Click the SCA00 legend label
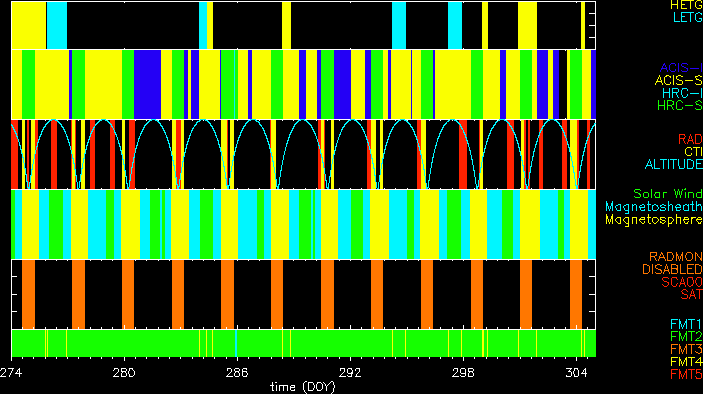This screenshot has height=394, width=703. pos(682,282)
